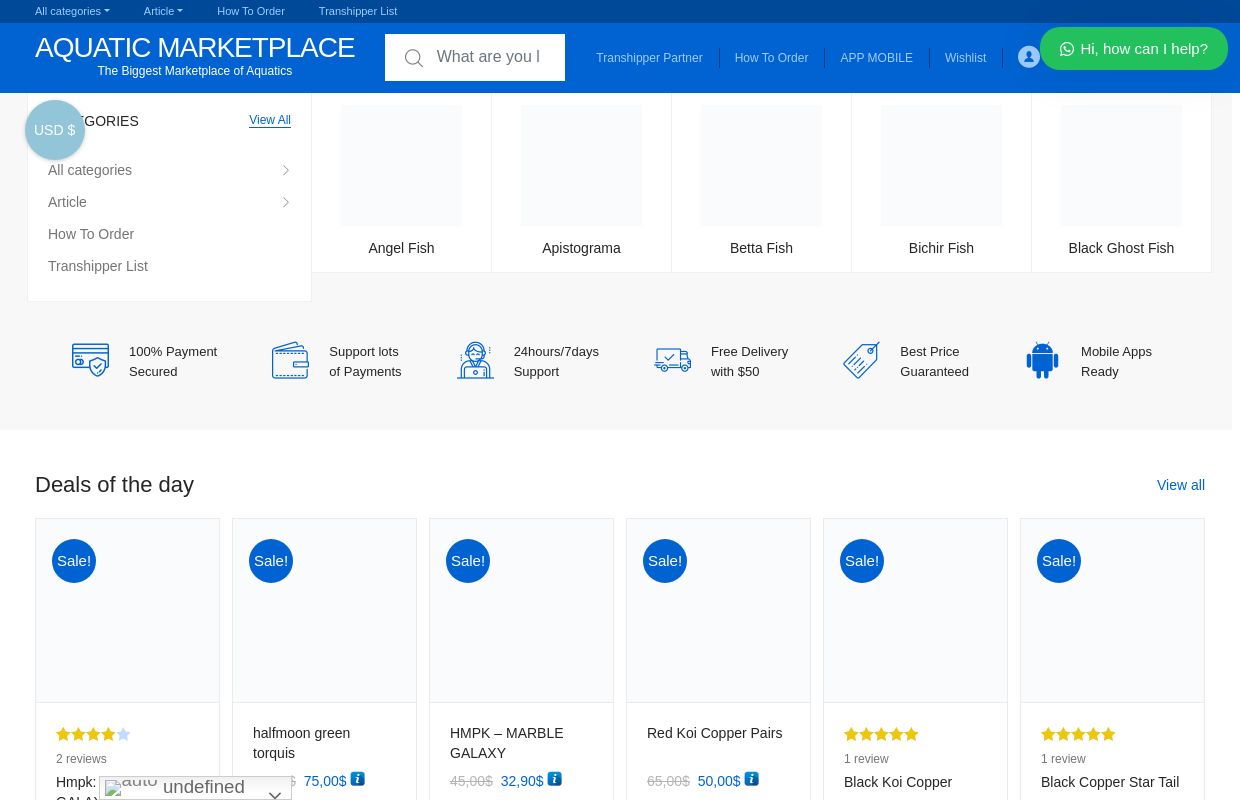The height and width of the screenshot is (800, 1240).
Task: Click the user account avatar icon
Action: [1028, 58]
